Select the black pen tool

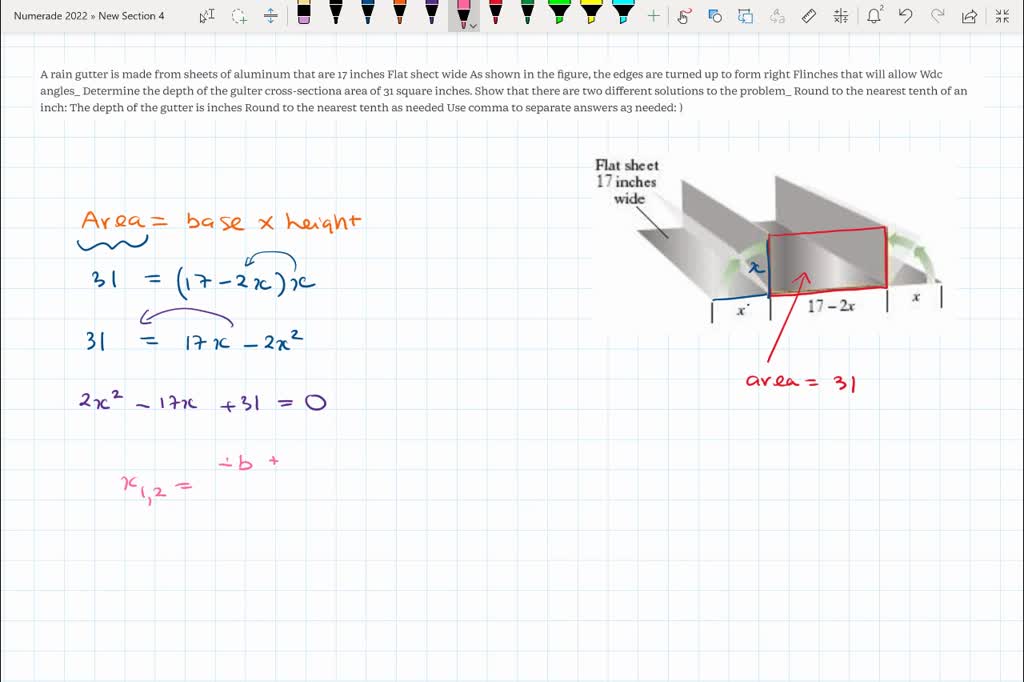(x=337, y=15)
